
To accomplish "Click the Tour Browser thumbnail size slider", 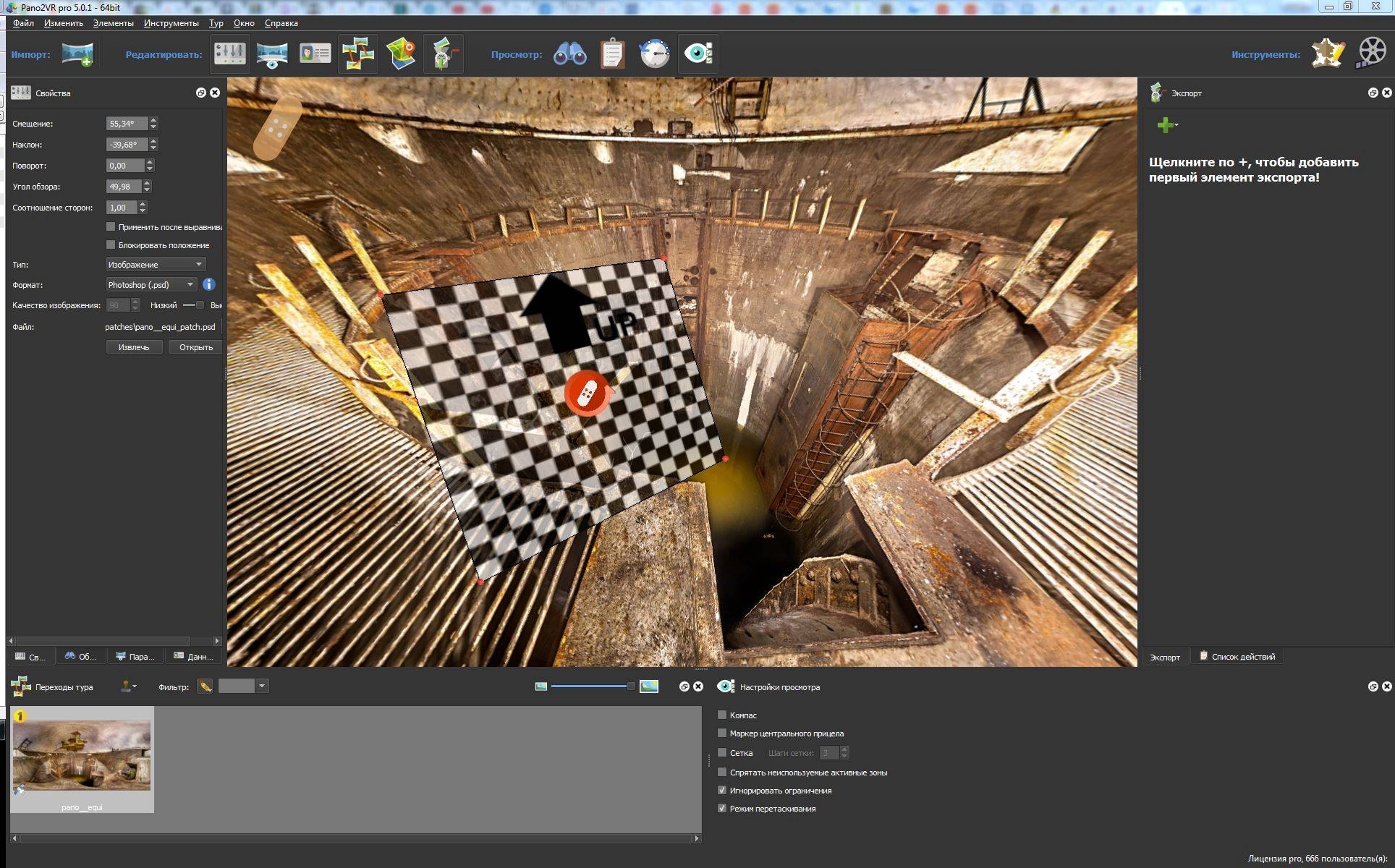I will [x=593, y=686].
